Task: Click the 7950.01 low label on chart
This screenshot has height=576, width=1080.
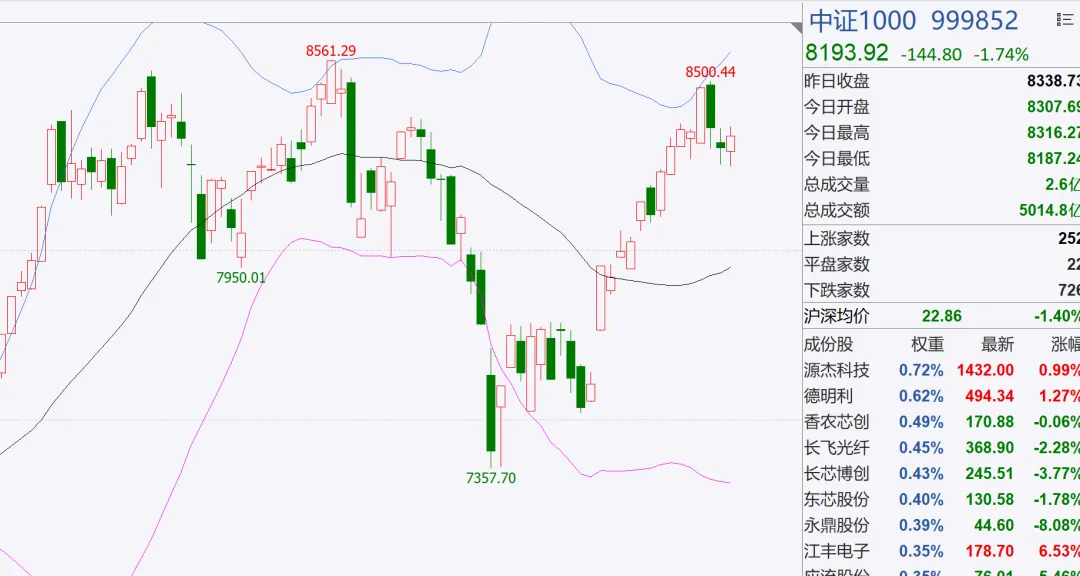Action: pyautogui.click(x=240, y=278)
